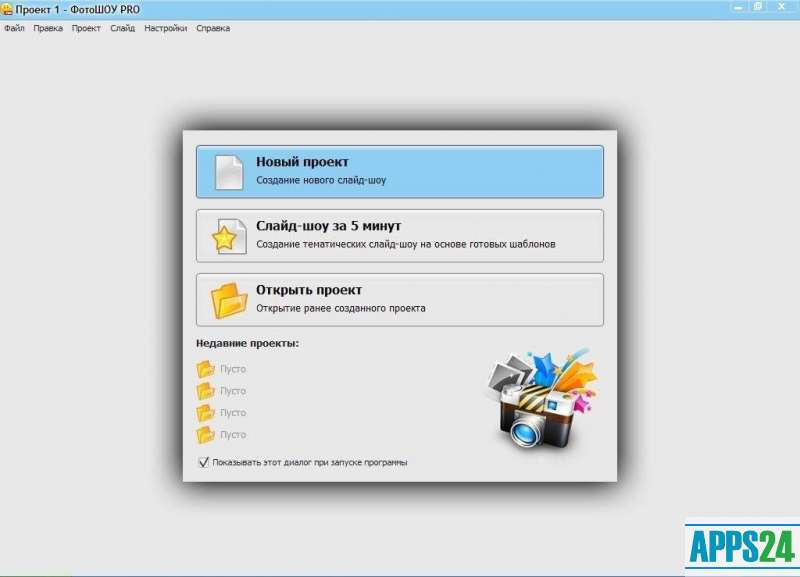The height and width of the screenshot is (577, 800).
Task: Select the second folder icon under Недавние проекты
Action: tap(206, 391)
